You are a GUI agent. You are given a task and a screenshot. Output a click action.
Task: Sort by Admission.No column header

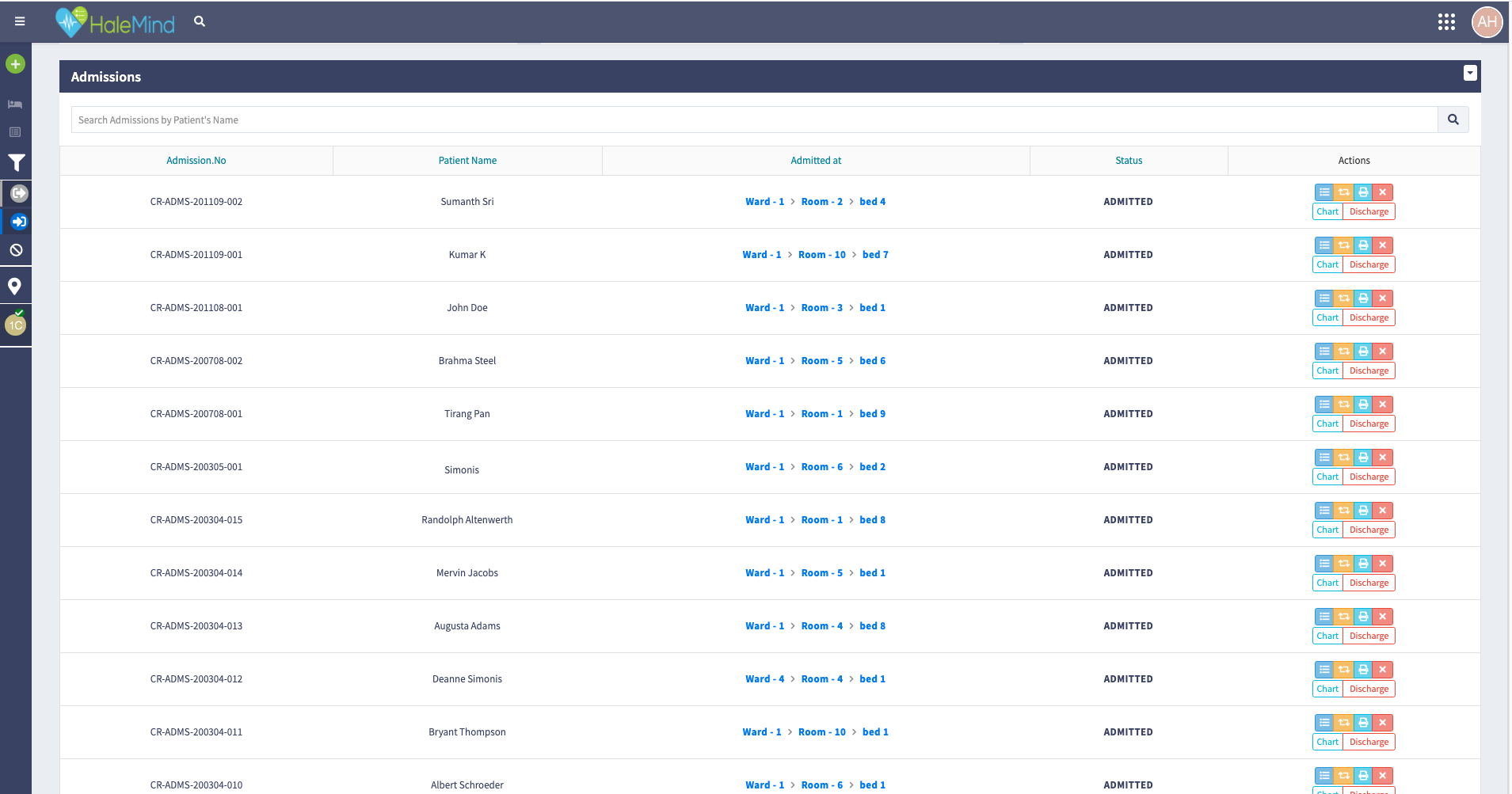pos(196,161)
